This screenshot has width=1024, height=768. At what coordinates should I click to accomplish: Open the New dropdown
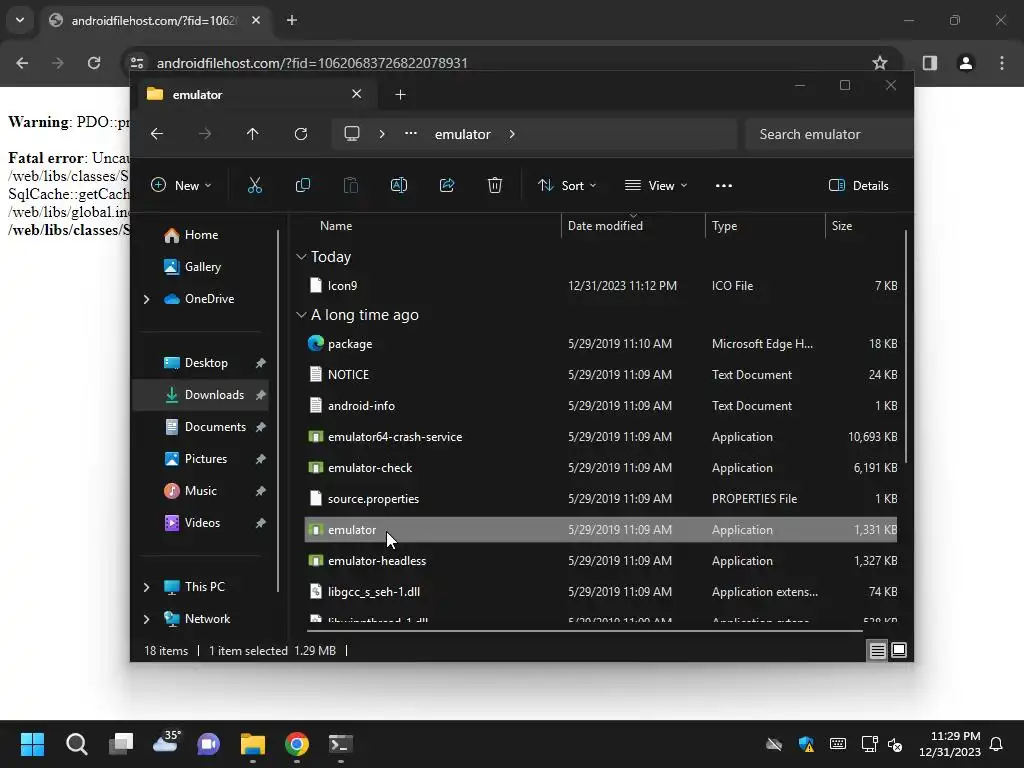coord(181,185)
